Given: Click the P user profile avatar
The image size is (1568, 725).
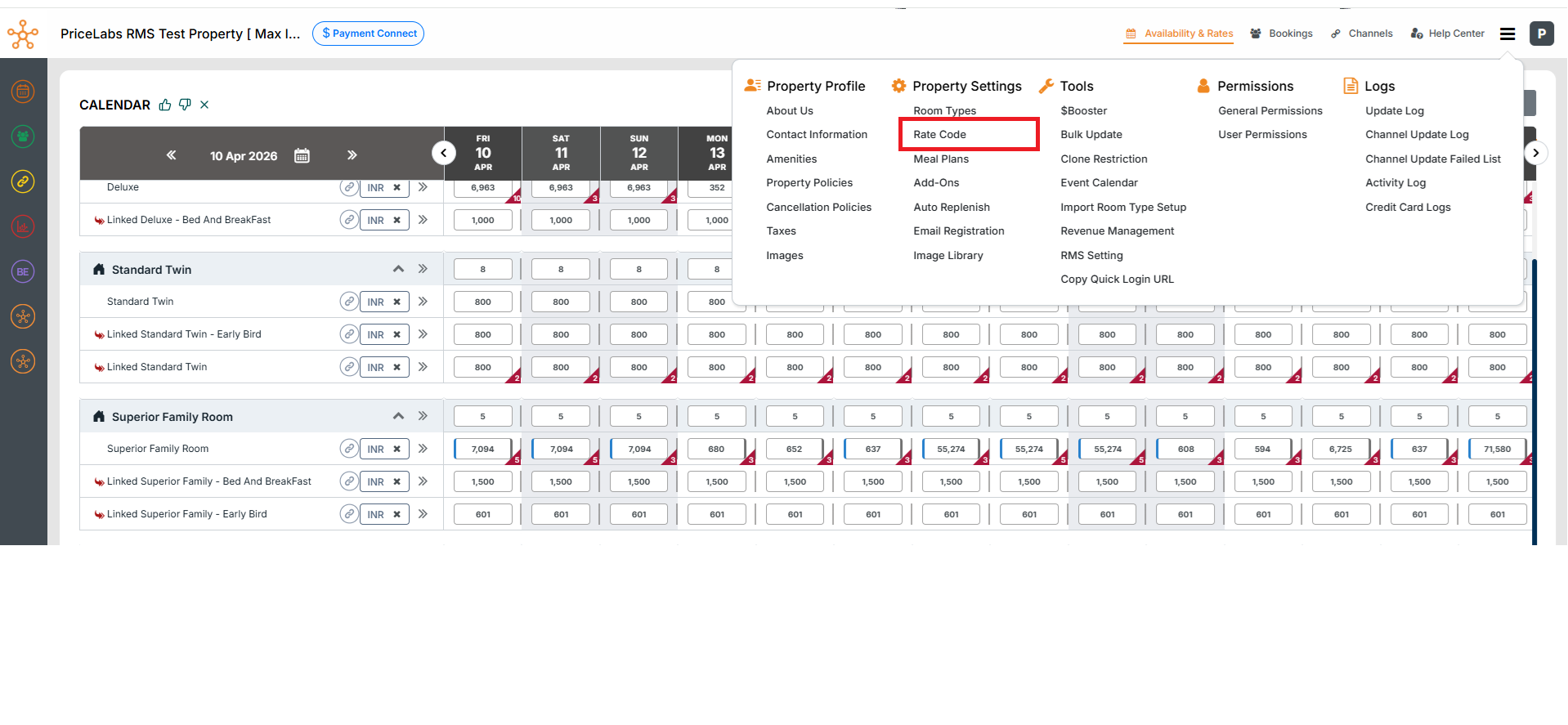Looking at the screenshot, I should [x=1541, y=34].
